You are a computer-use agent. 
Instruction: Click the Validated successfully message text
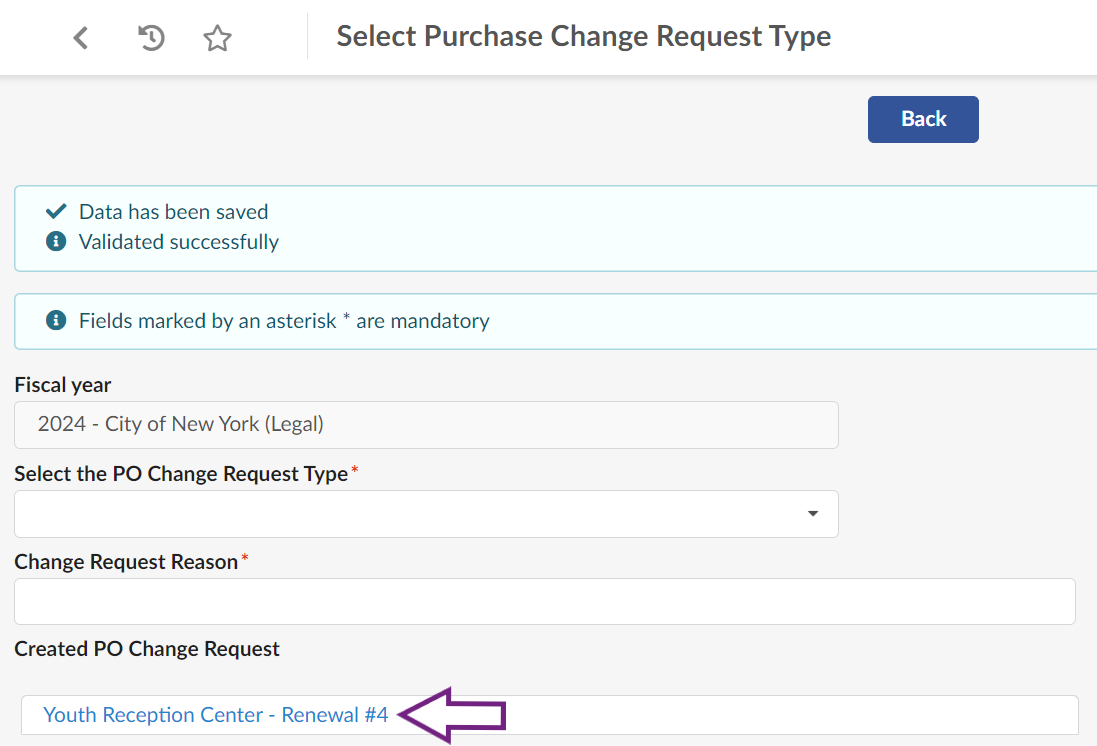pos(178,242)
